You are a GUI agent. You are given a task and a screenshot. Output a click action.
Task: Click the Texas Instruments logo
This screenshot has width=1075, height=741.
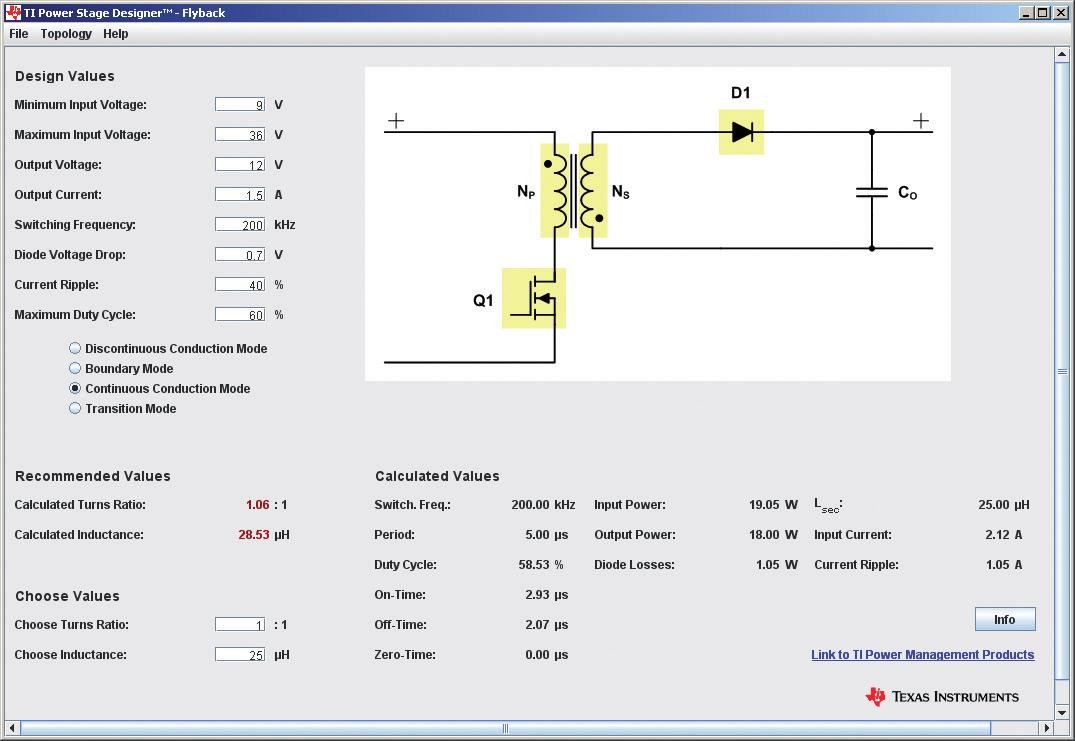click(941, 696)
